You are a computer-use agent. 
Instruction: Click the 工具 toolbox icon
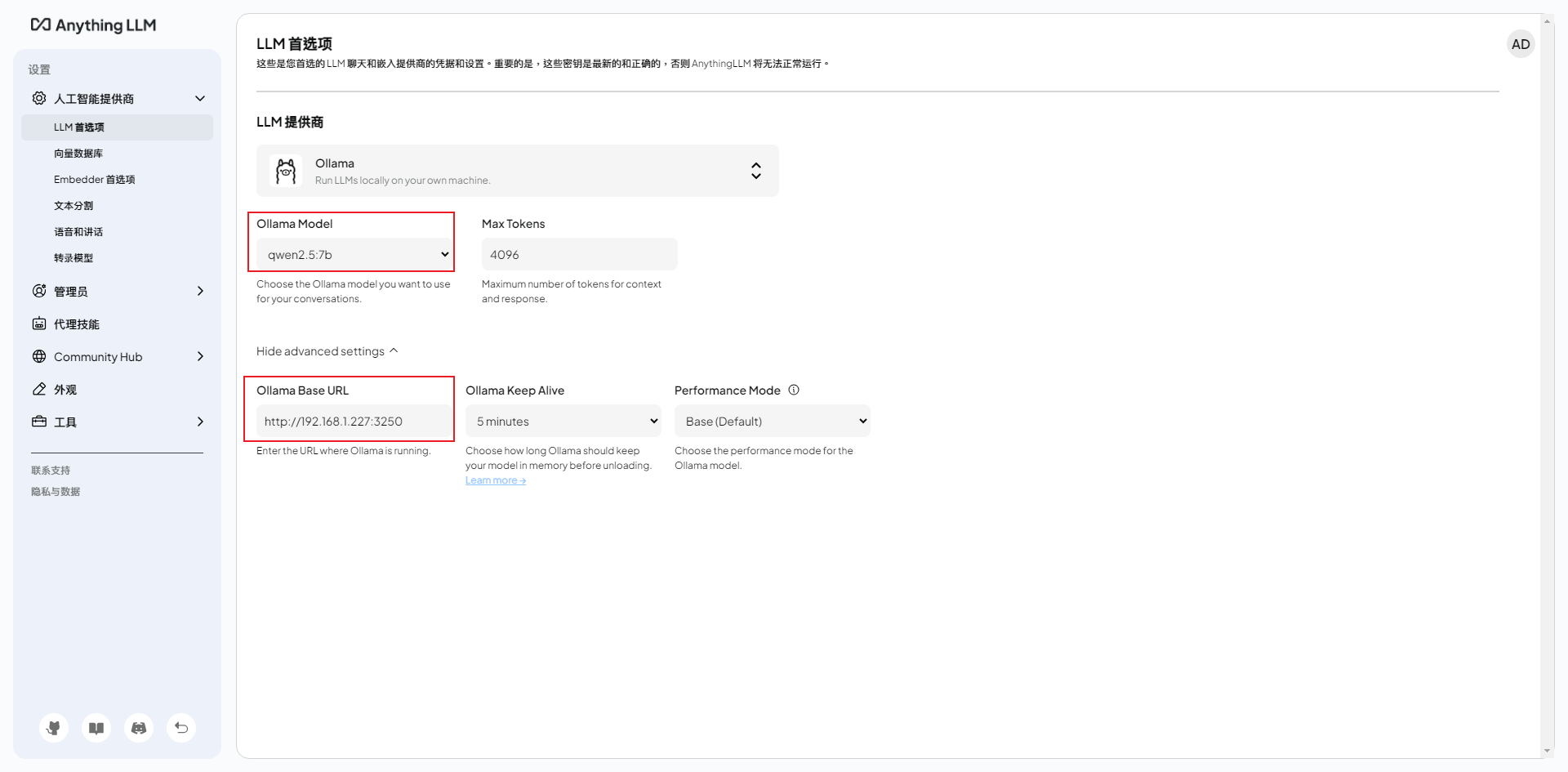tap(39, 422)
